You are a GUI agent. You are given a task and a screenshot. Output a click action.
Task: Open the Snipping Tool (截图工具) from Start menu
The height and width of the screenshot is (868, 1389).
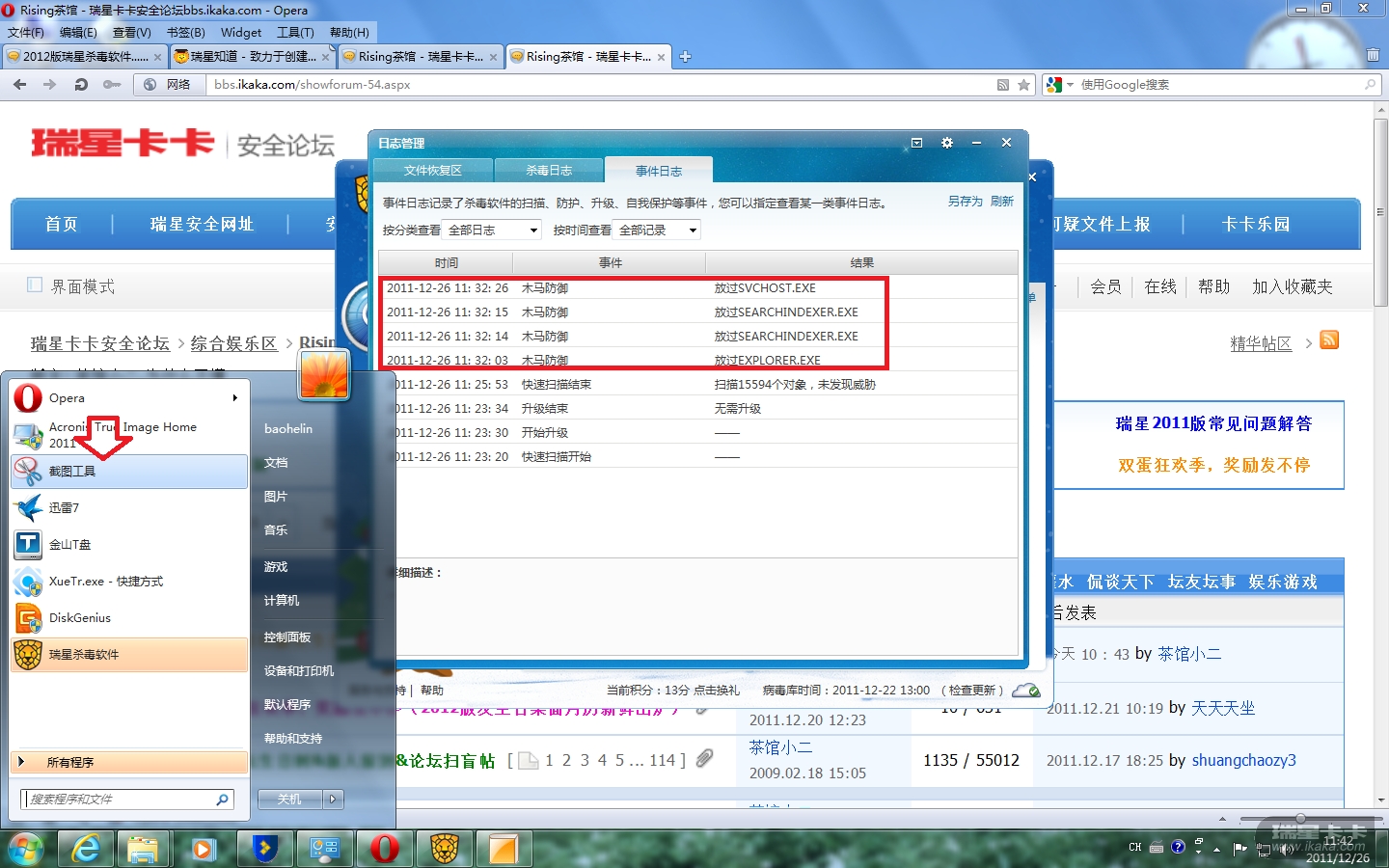(129, 472)
